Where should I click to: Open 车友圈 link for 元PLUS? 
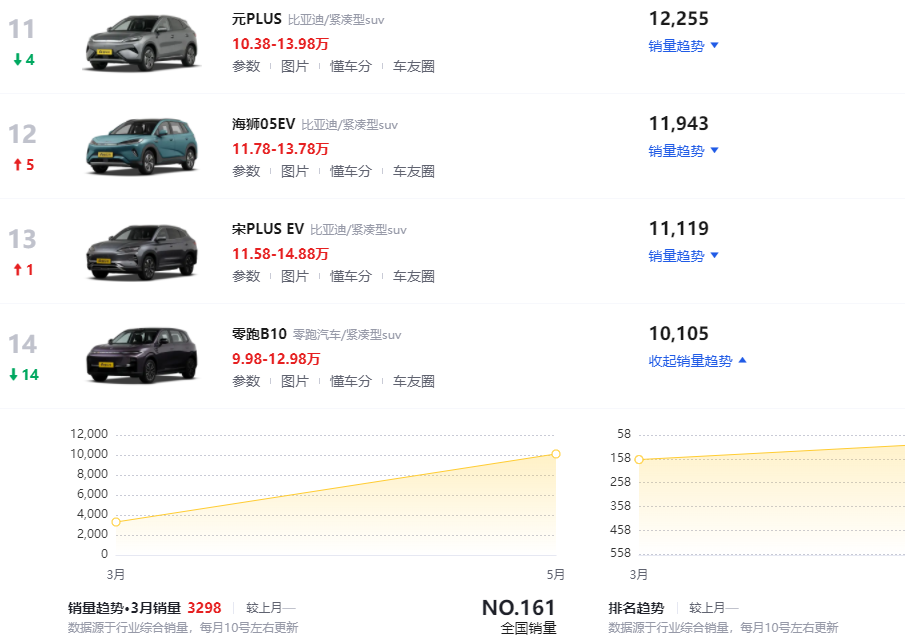tap(414, 66)
